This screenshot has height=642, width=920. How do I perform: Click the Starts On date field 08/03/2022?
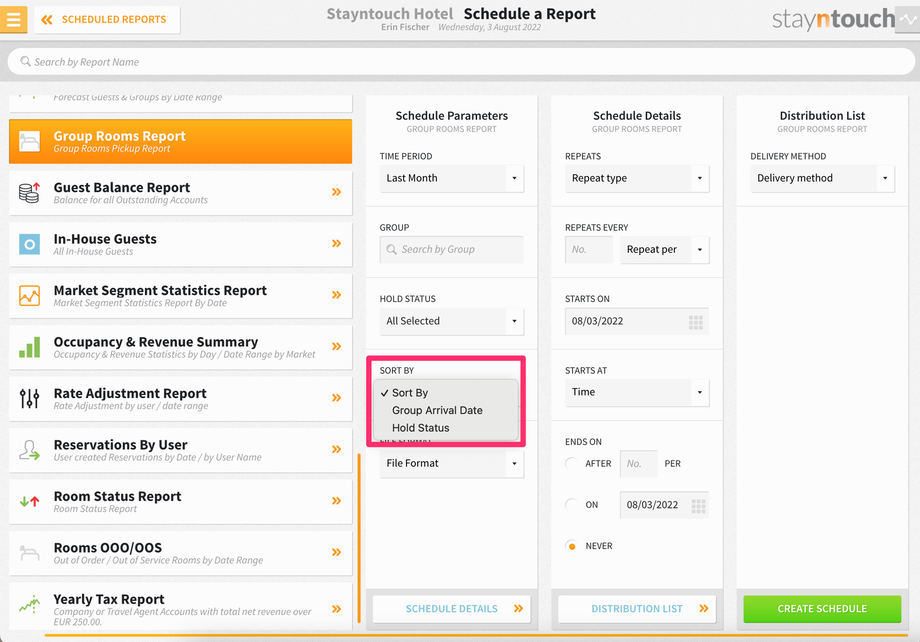(x=637, y=322)
